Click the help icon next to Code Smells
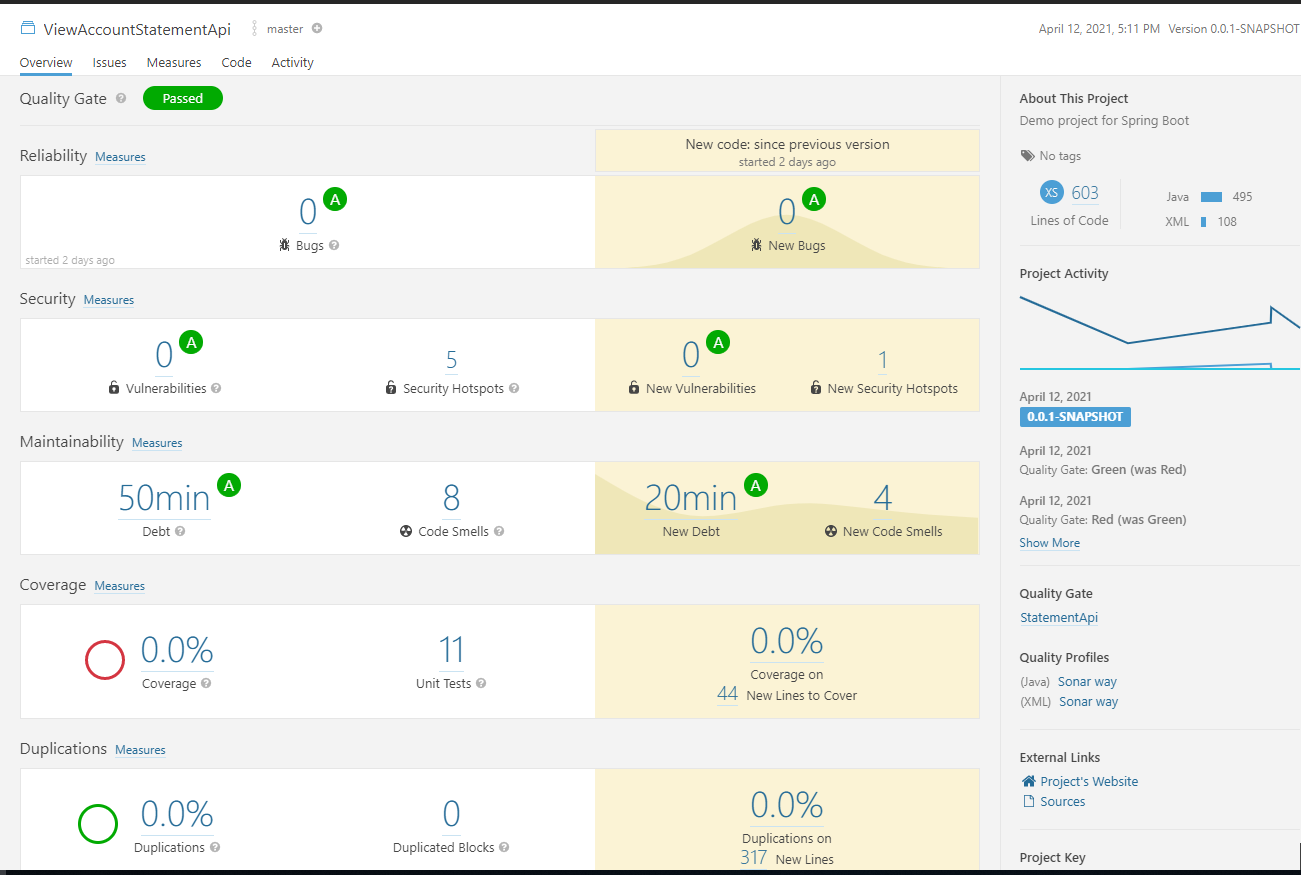 click(499, 531)
